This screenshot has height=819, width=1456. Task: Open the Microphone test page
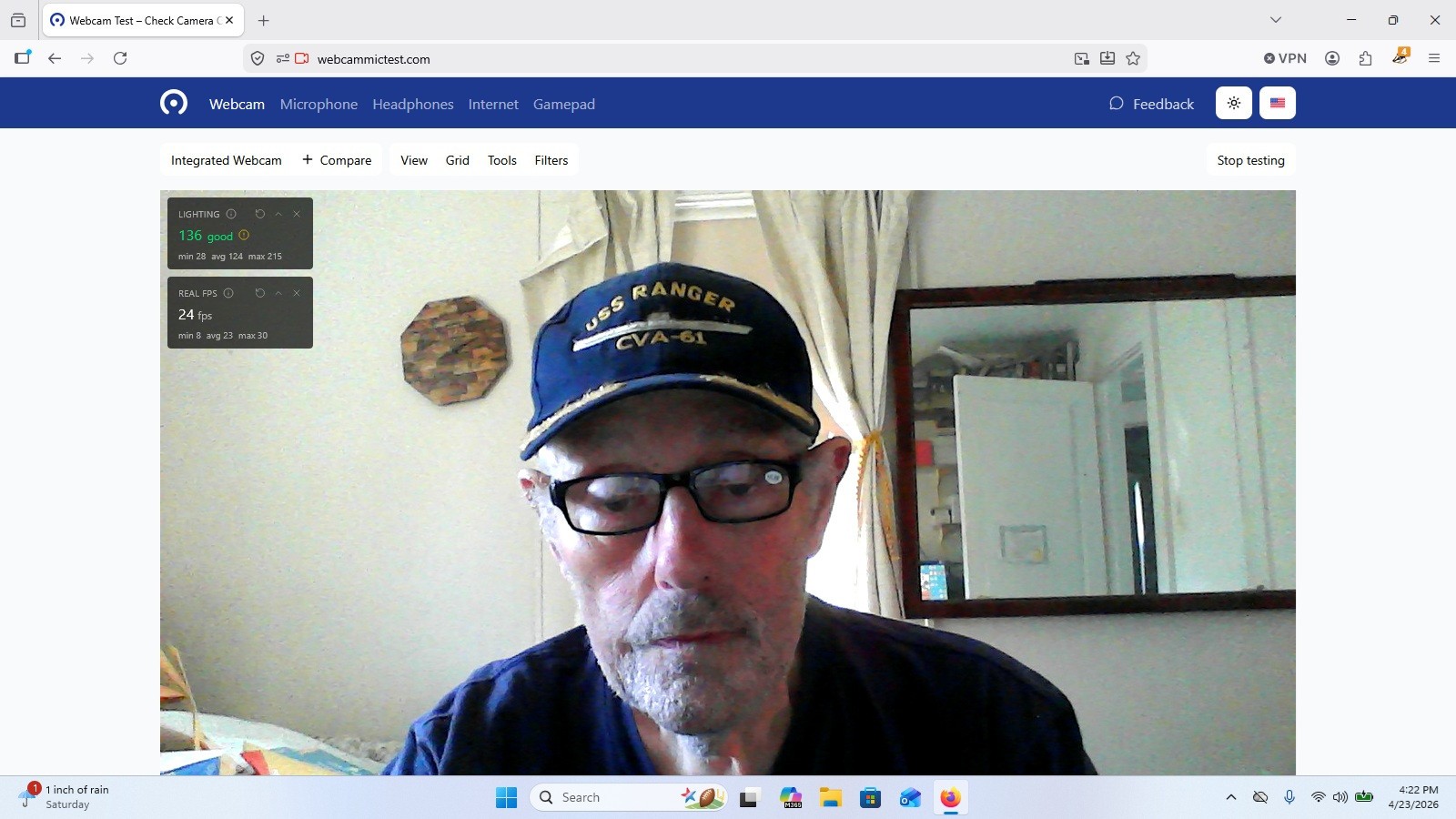[x=318, y=104]
